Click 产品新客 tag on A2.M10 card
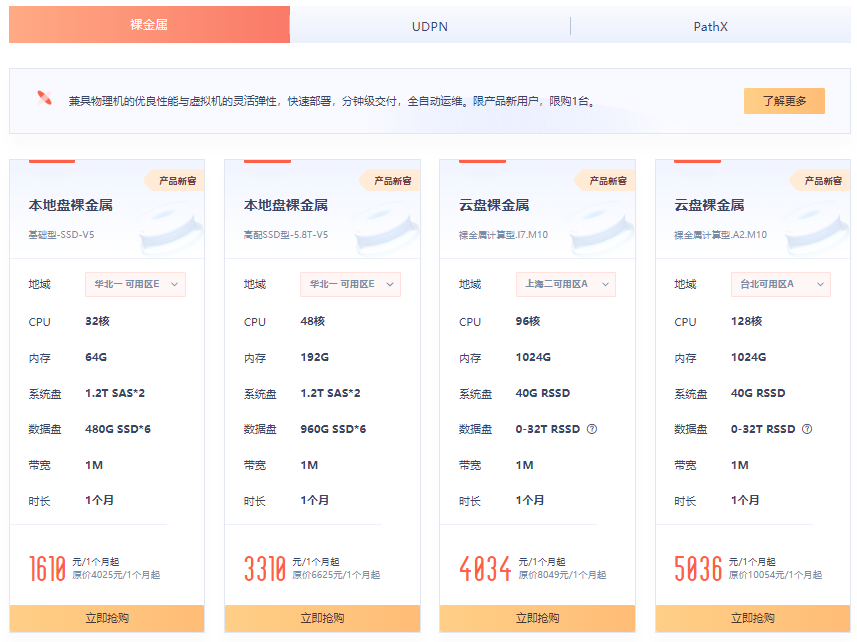Image resolution: width=857 pixels, height=642 pixels. 821,181
